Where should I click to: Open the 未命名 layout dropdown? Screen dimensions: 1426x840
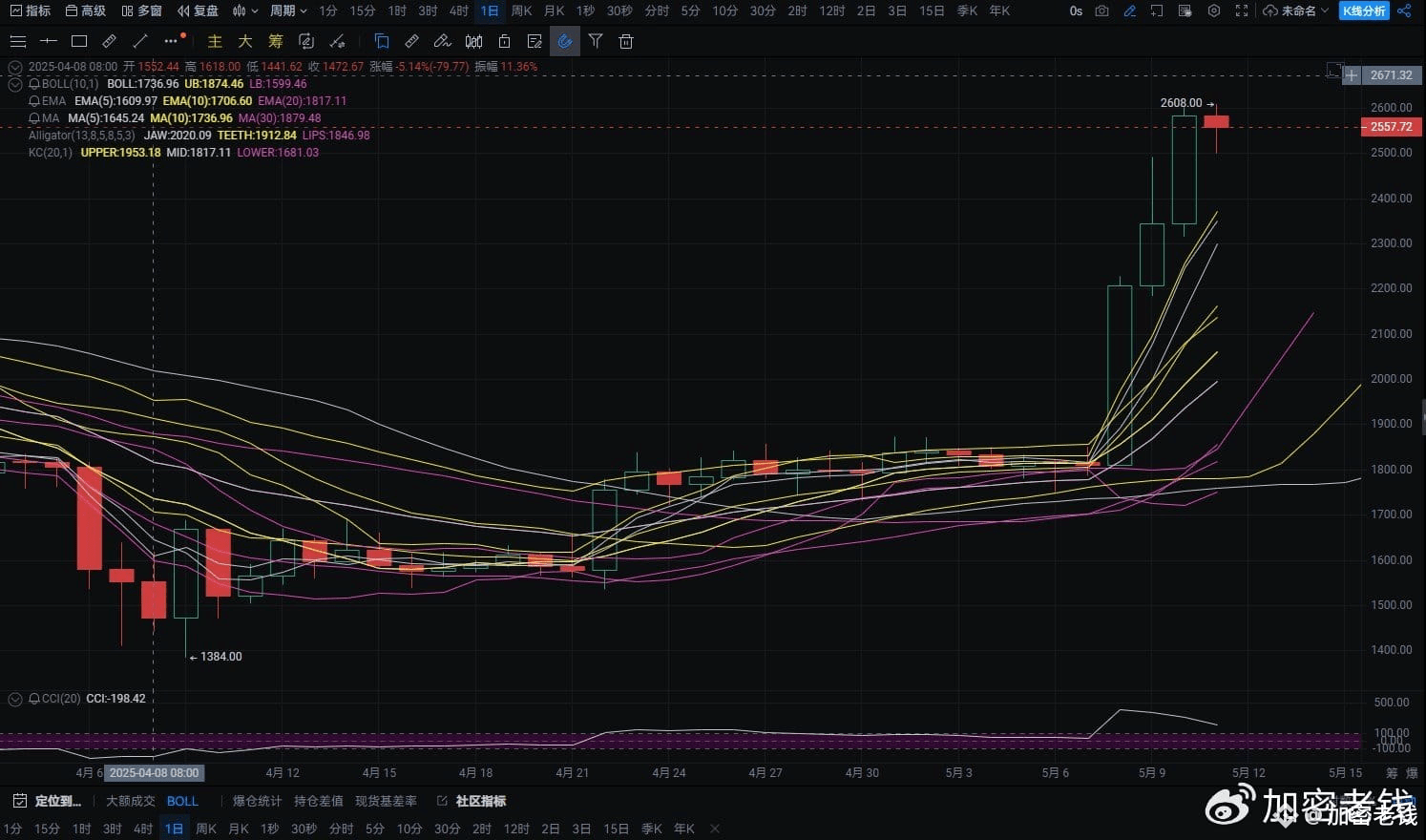point(1298,11)
